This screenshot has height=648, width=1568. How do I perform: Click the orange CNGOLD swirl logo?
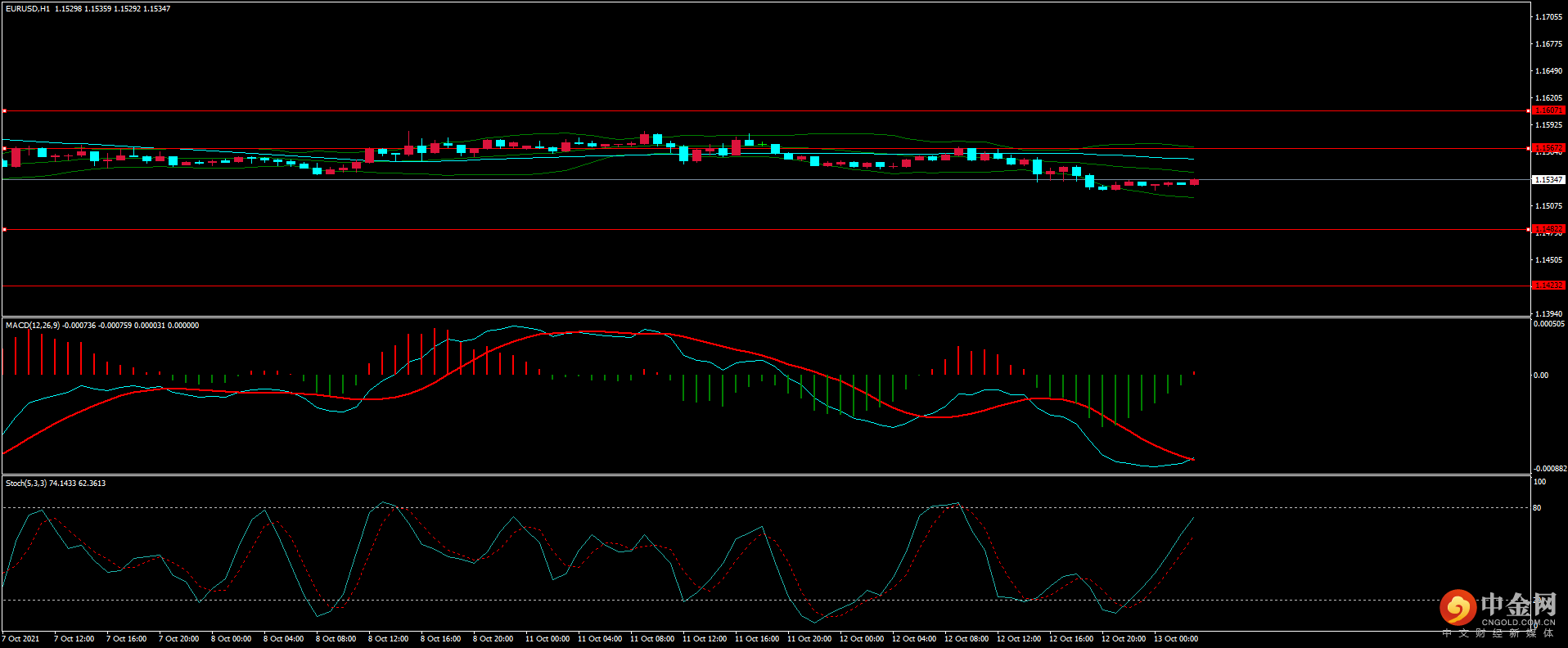pyautogui.click(x=1458, y=608)
